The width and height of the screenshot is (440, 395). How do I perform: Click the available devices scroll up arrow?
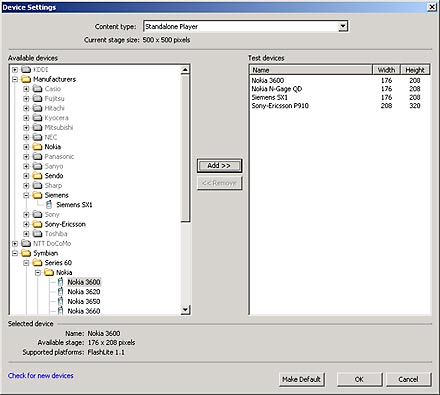[185, 70]
